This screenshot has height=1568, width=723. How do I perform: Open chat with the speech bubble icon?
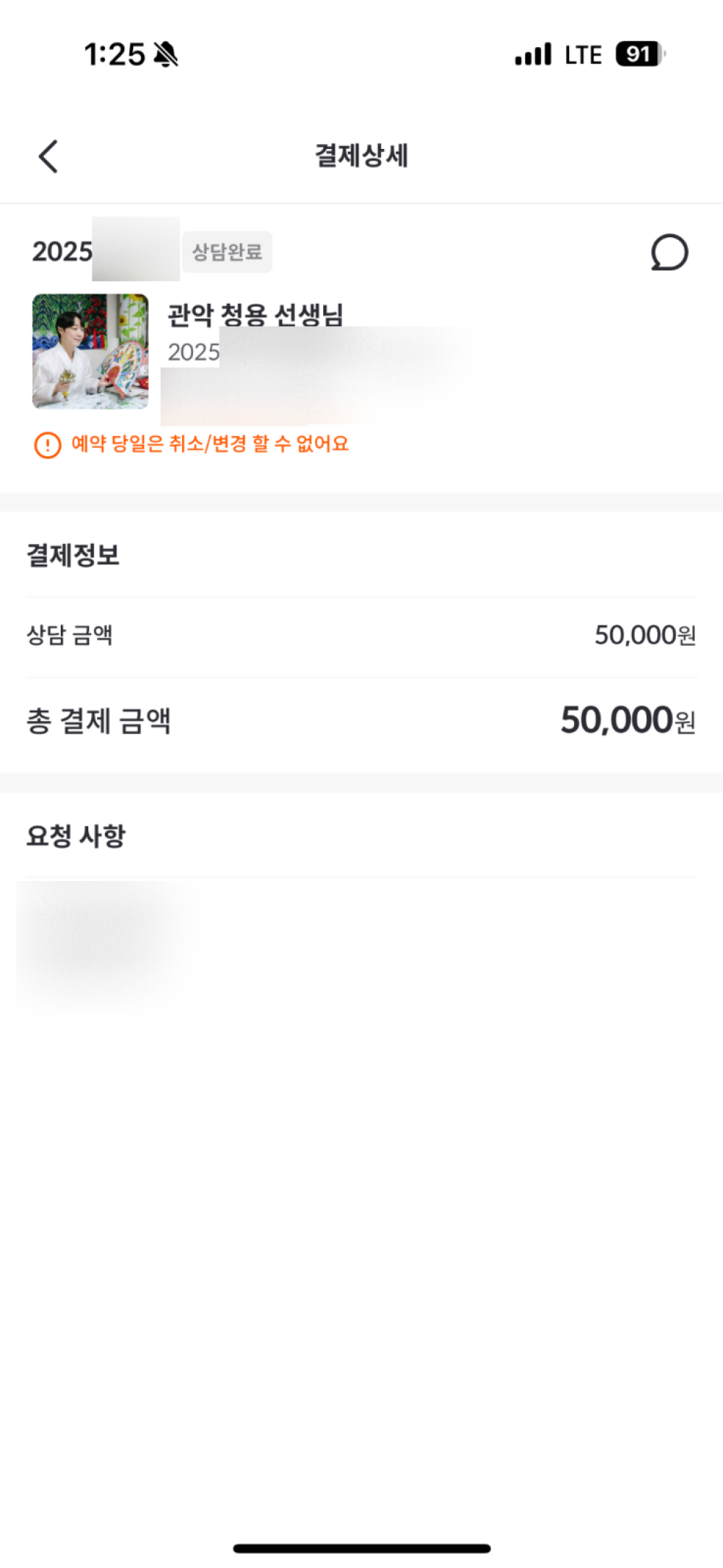click(x=669, y=252)
